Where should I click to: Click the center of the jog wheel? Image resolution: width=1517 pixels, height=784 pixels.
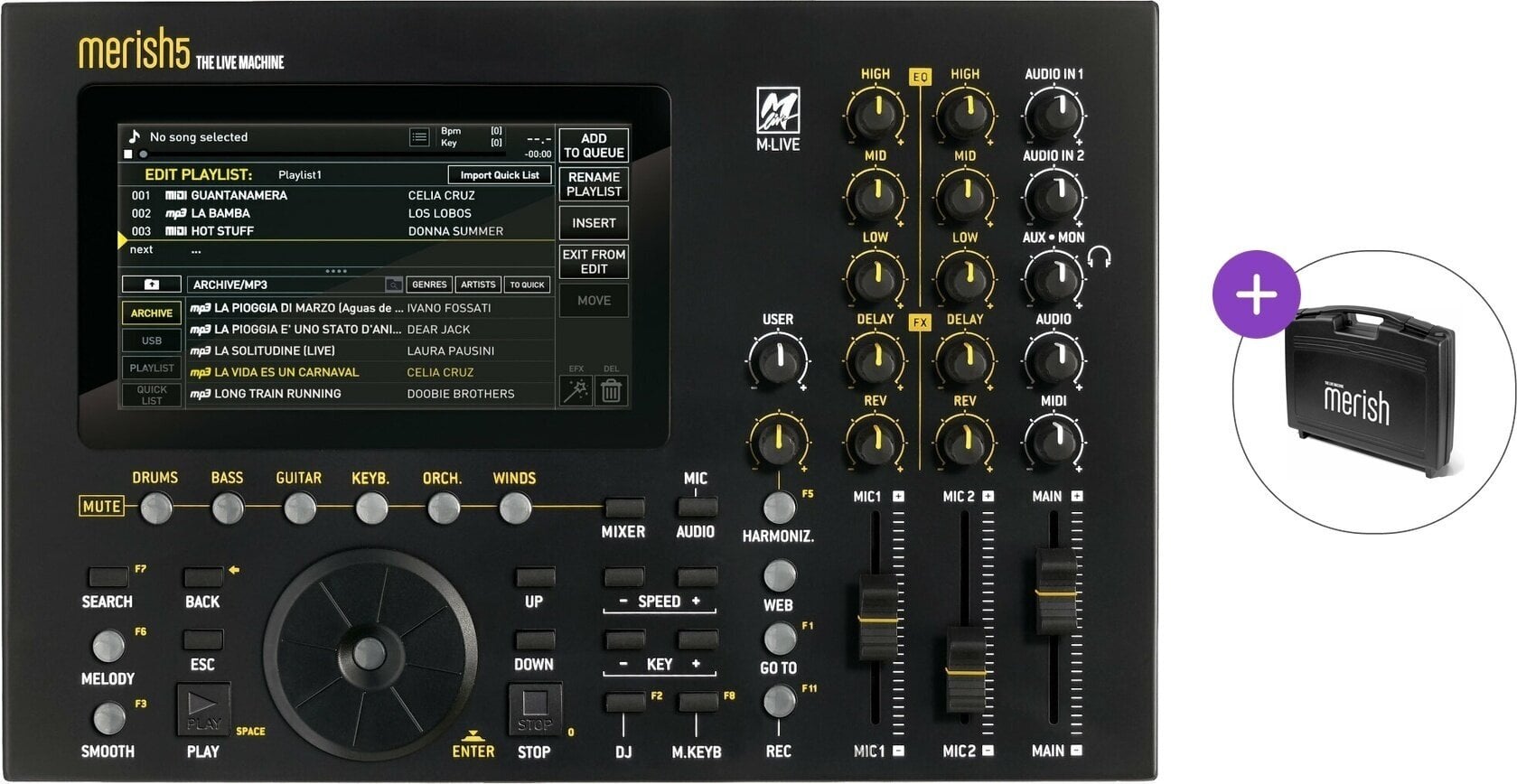tap(369, 654)
